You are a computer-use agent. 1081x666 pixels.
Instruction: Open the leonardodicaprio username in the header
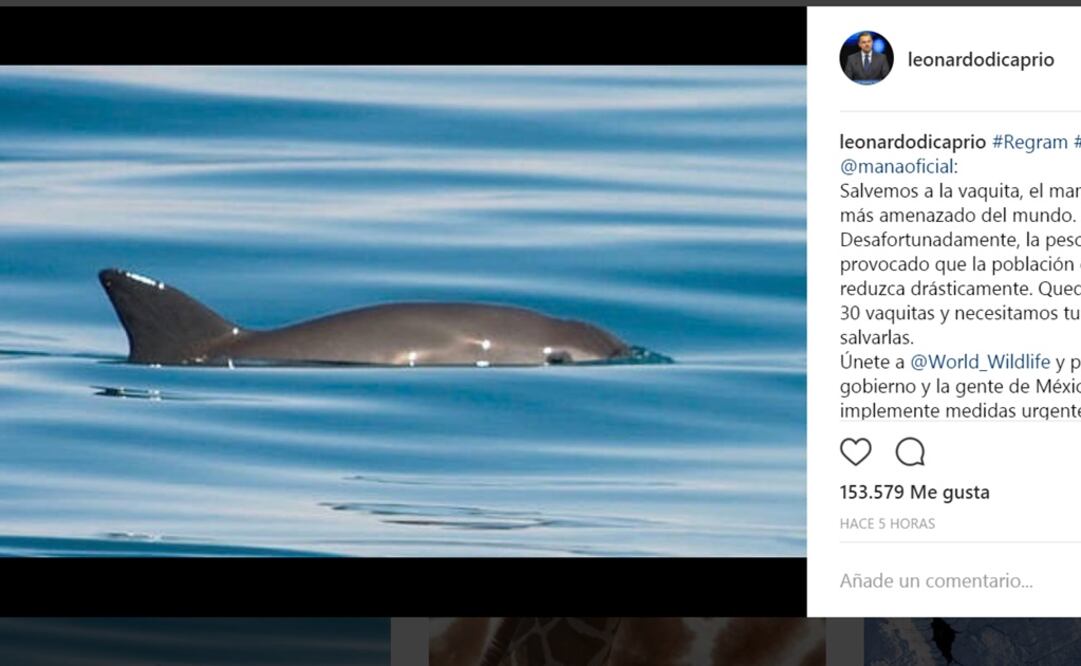[x=981, y=59]
